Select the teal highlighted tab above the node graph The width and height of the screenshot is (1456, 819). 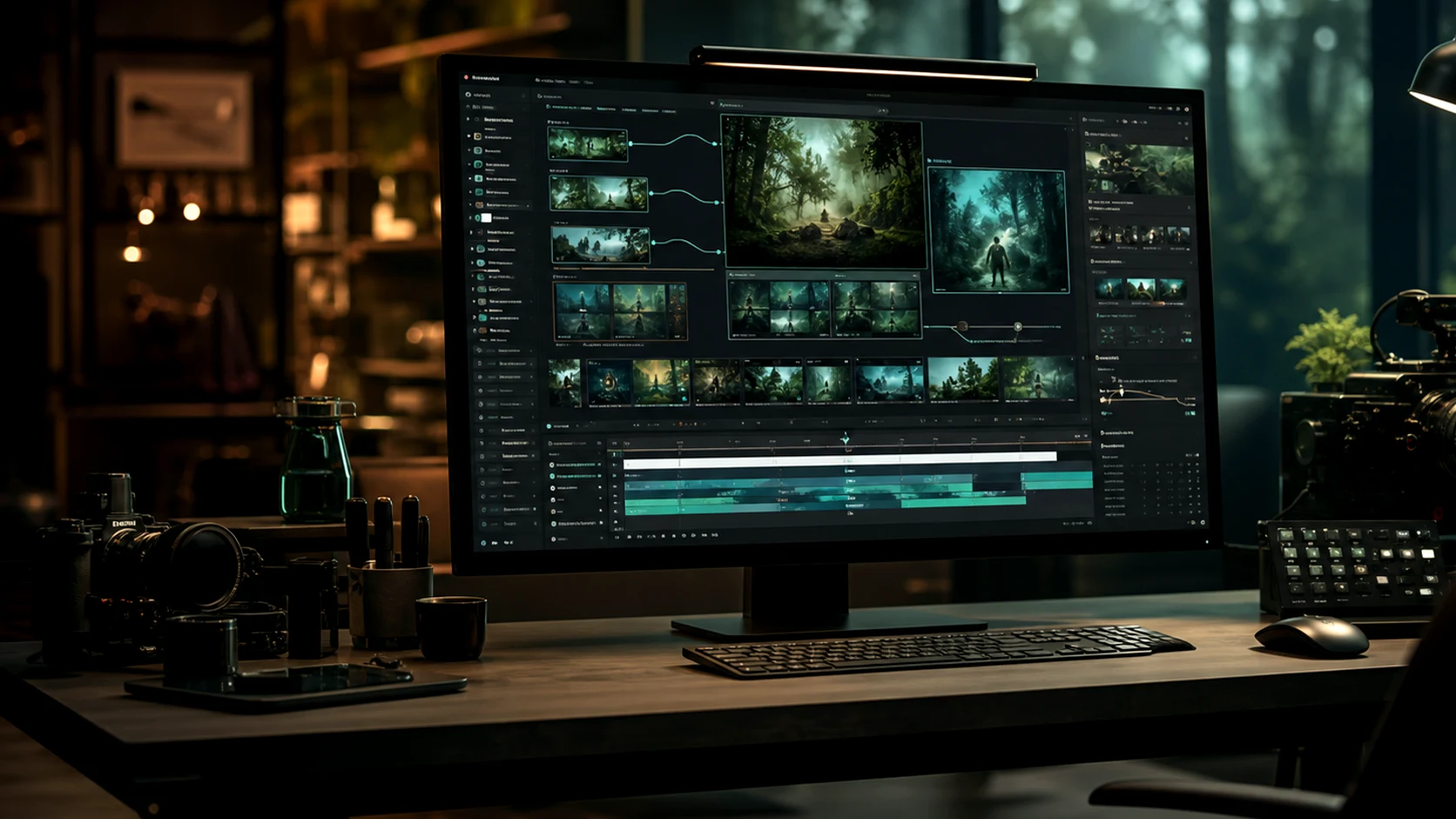pyautogui.click(x=569, y=108)
